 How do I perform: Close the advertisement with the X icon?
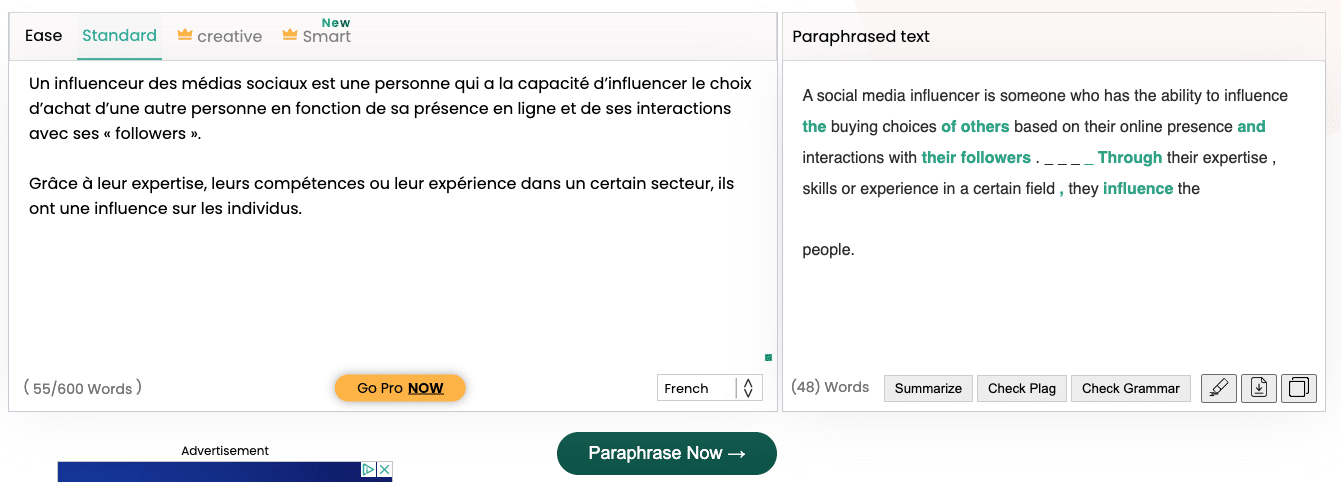click(384, 469)
